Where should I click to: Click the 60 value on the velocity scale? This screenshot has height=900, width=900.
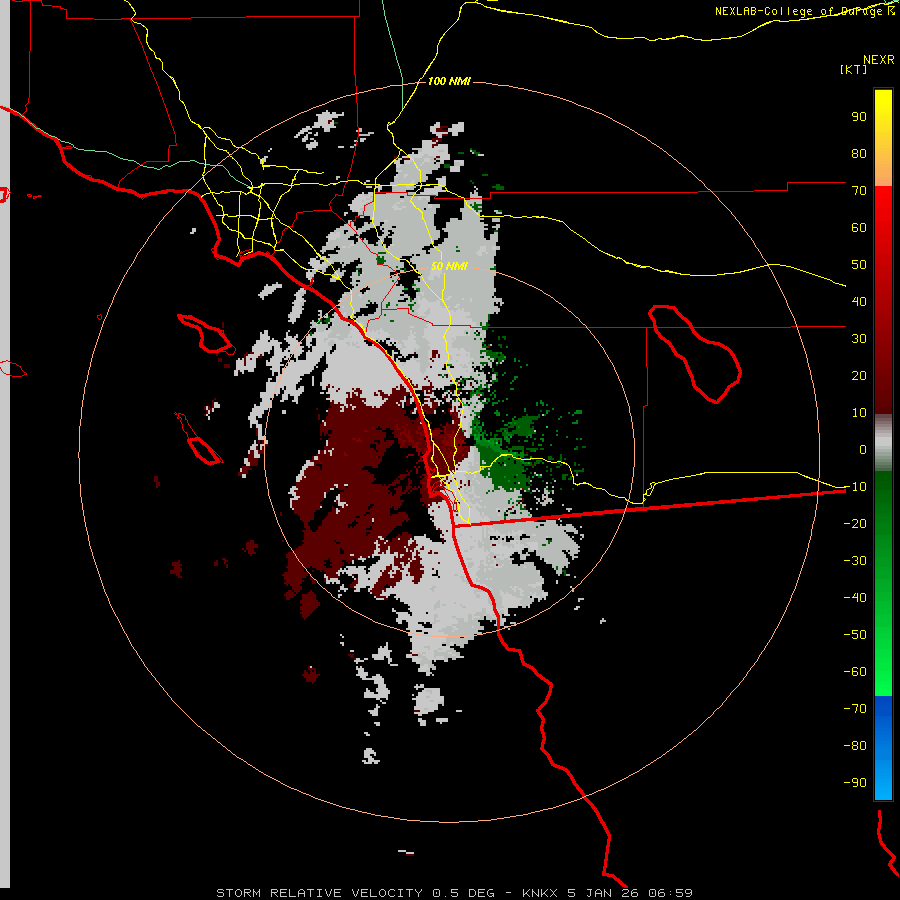coord(859,227)
